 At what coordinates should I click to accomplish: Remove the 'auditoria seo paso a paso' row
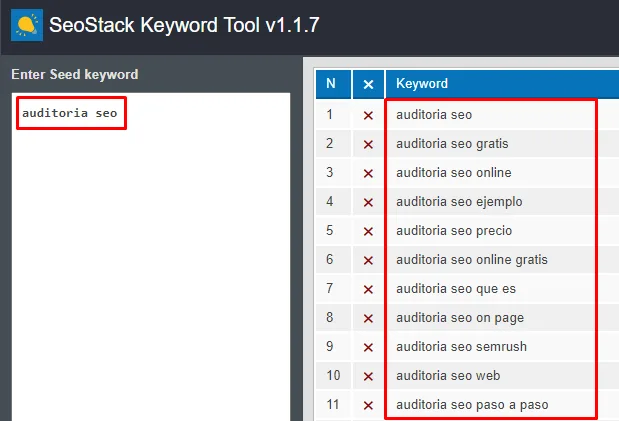368,405
